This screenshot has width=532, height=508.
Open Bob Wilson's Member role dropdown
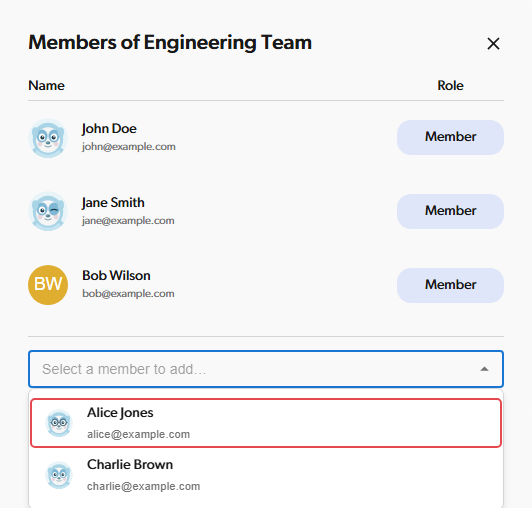[x=450, y=285]
